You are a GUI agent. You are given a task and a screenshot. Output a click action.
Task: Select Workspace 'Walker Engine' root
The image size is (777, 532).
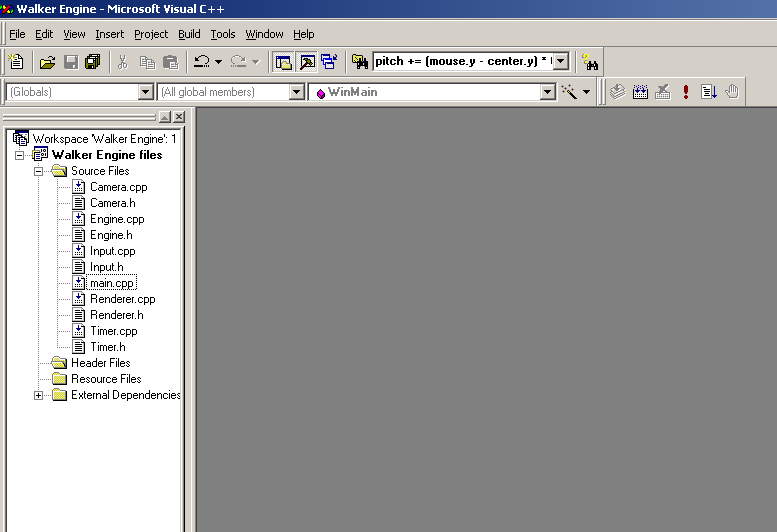click(104, 139)
